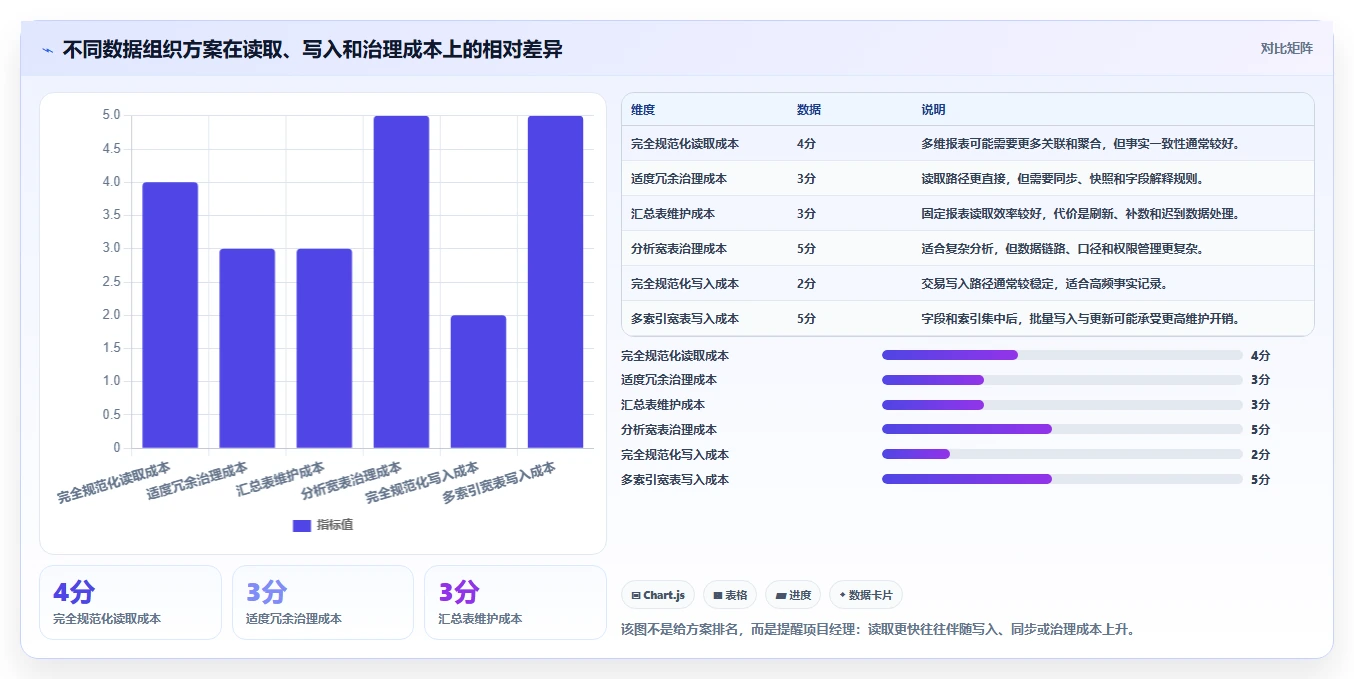The image size is (1354, 679).
Task: Click the icon in the 进度 tag
Action: [x=781, y=595]
